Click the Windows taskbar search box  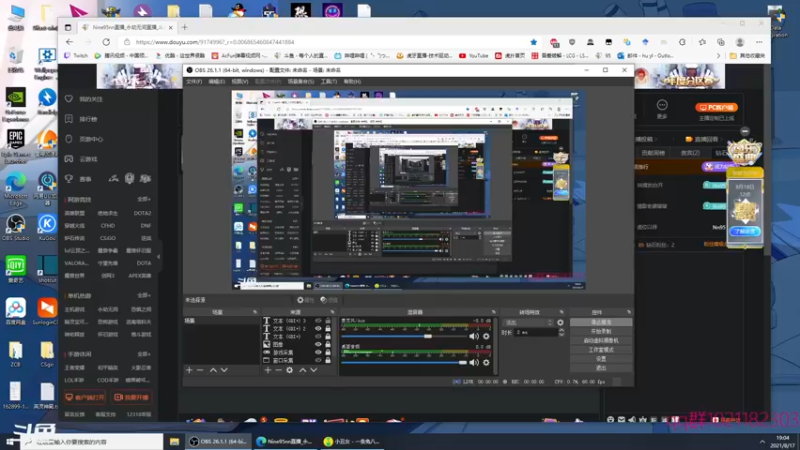[93, 442]
